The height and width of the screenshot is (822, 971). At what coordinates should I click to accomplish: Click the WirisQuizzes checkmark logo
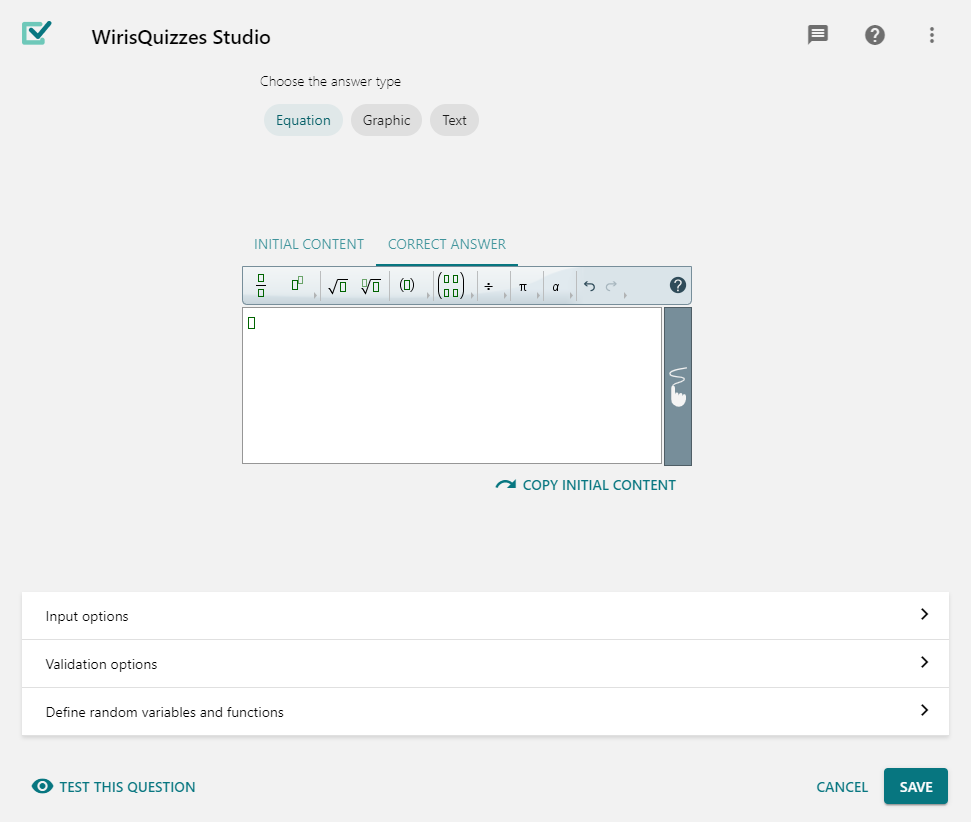37,33
